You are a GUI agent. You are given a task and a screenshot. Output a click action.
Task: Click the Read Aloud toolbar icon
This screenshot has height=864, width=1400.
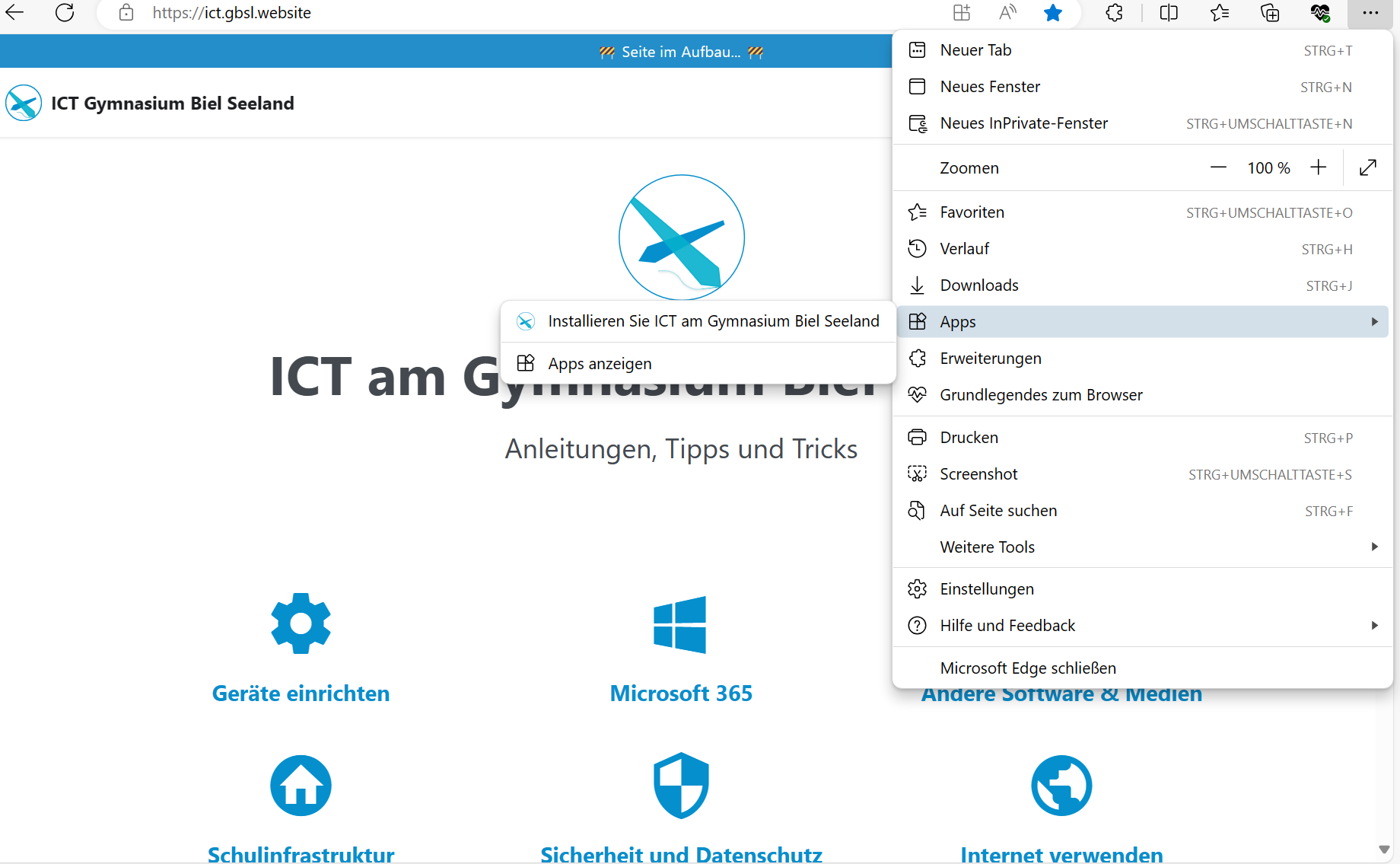point(1007,13)
